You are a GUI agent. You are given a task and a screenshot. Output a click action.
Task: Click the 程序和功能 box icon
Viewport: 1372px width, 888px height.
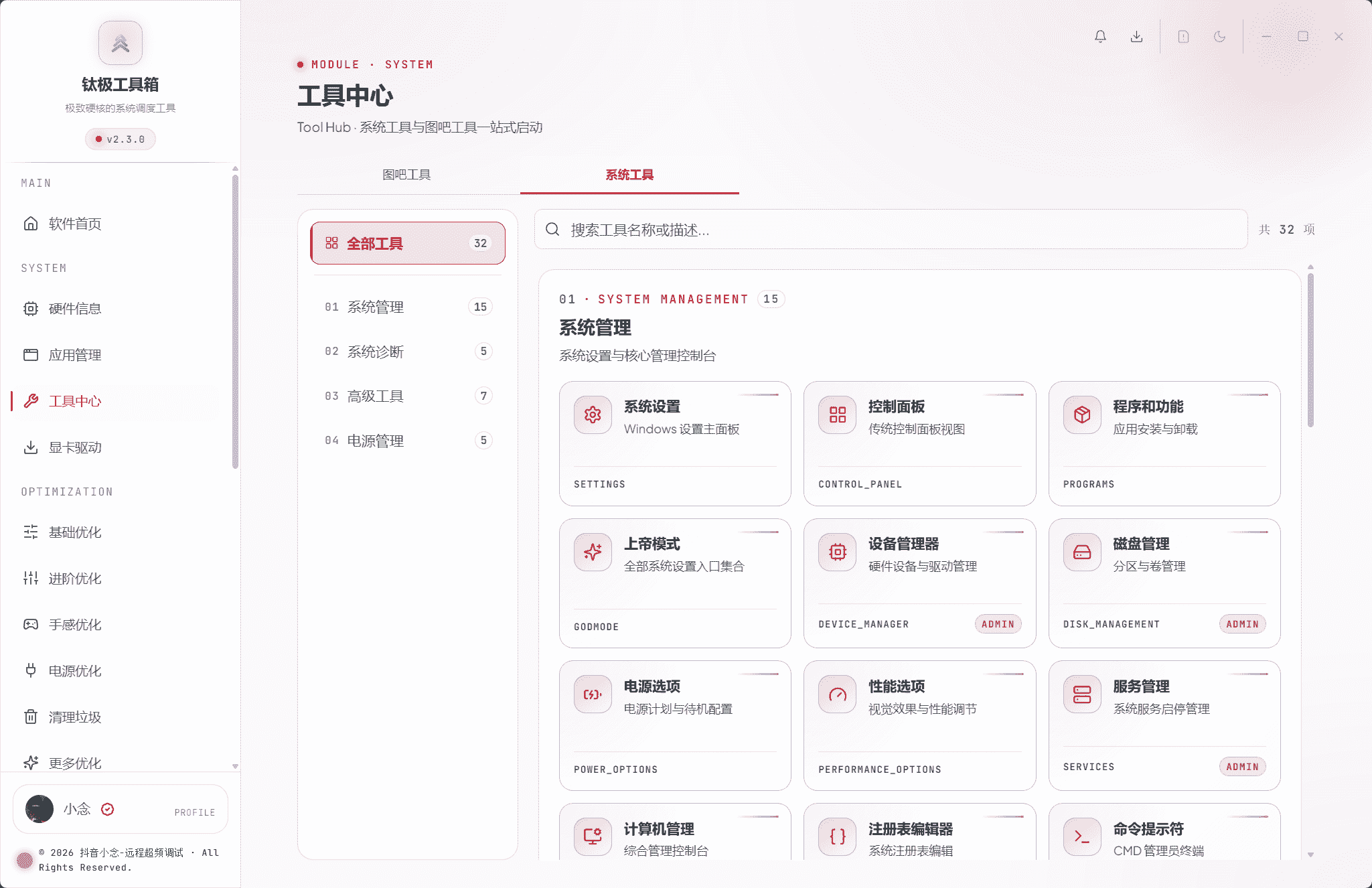(1082, 415)
